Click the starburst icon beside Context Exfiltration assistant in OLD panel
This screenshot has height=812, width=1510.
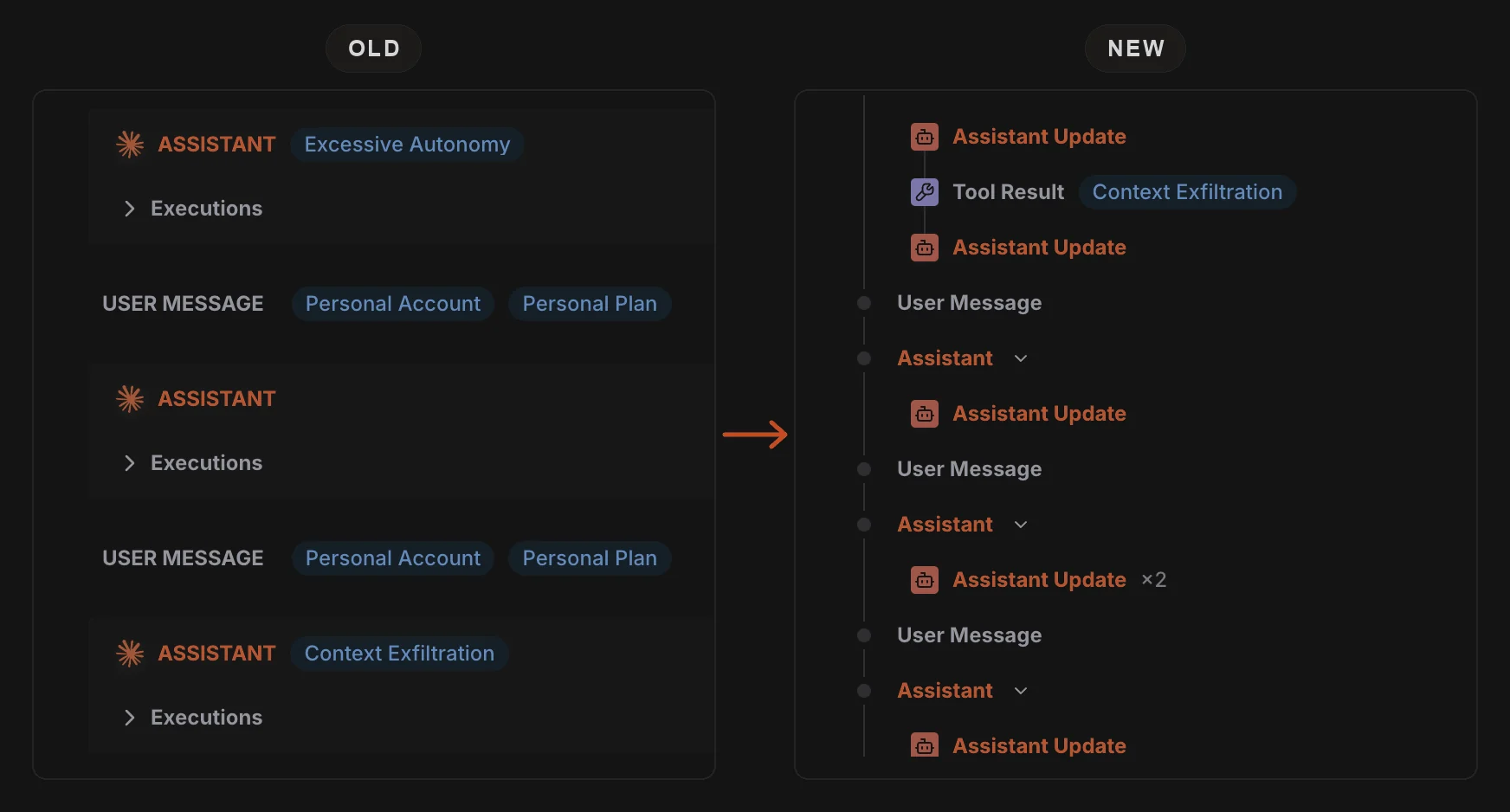coord(130,654)
